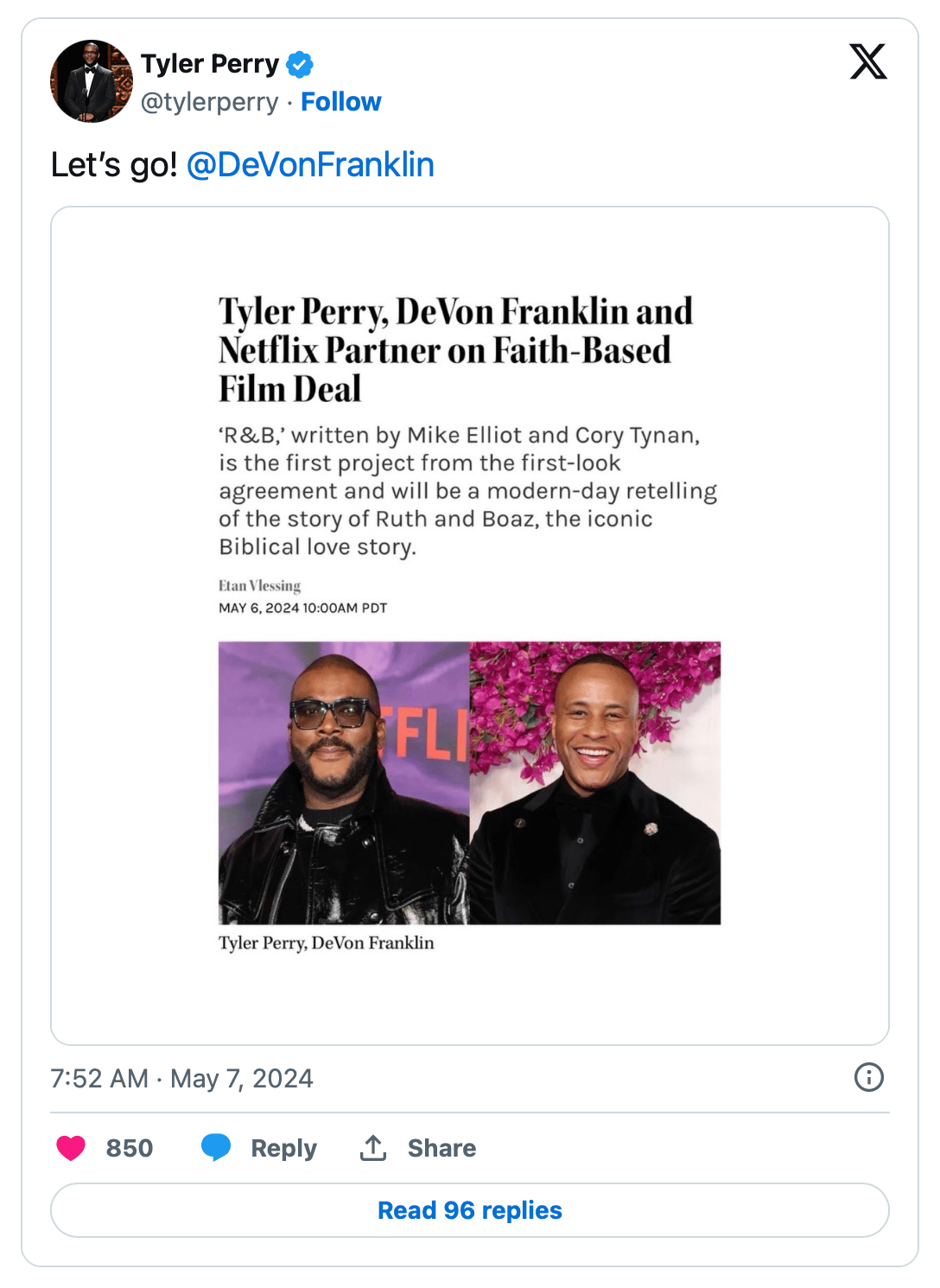This screenshot has width=940, height=1288.
Task: Click DeVon Franklin's photo in article
Action: [x=595, y=782]
